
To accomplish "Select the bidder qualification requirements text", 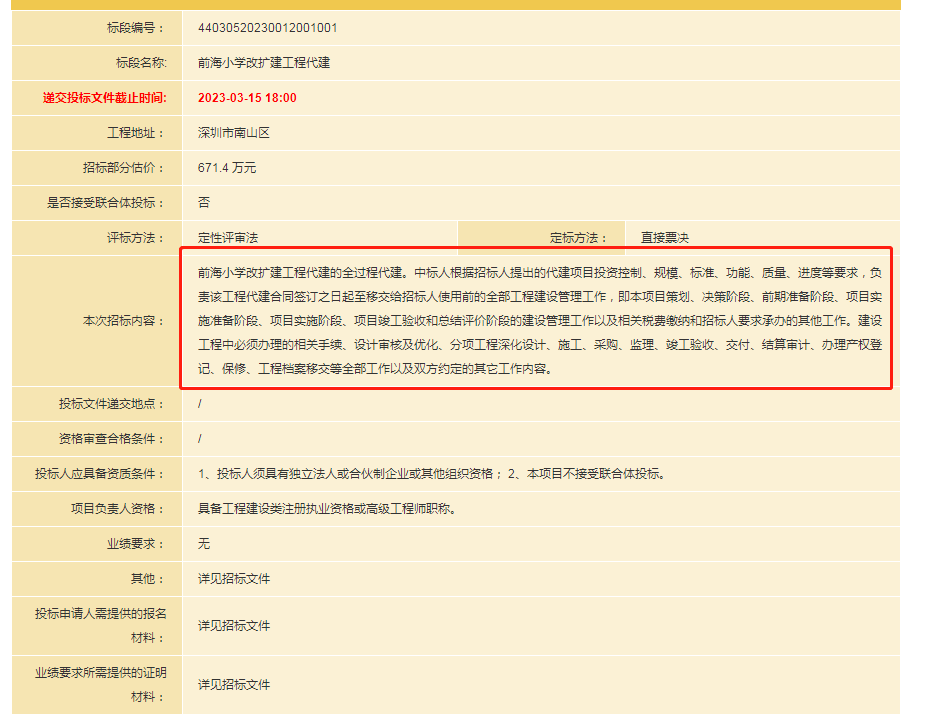I will coord(431,474).
